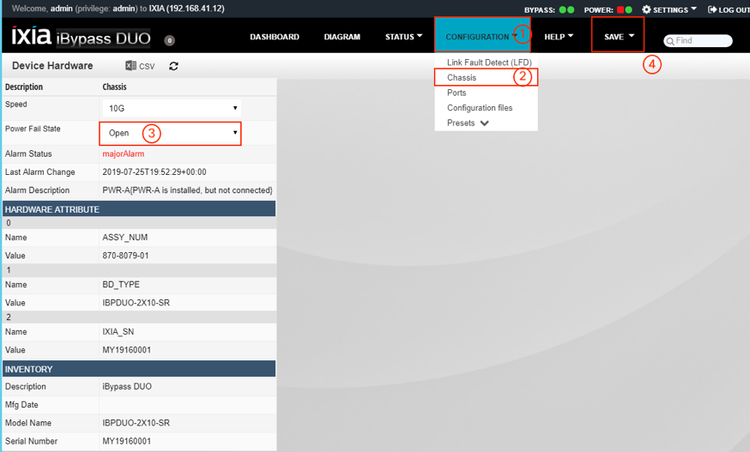Viewport: 750px width, 452px height.
Task: Click the Serial Number MY19160001 value
Action: click(x=127, y=441)
